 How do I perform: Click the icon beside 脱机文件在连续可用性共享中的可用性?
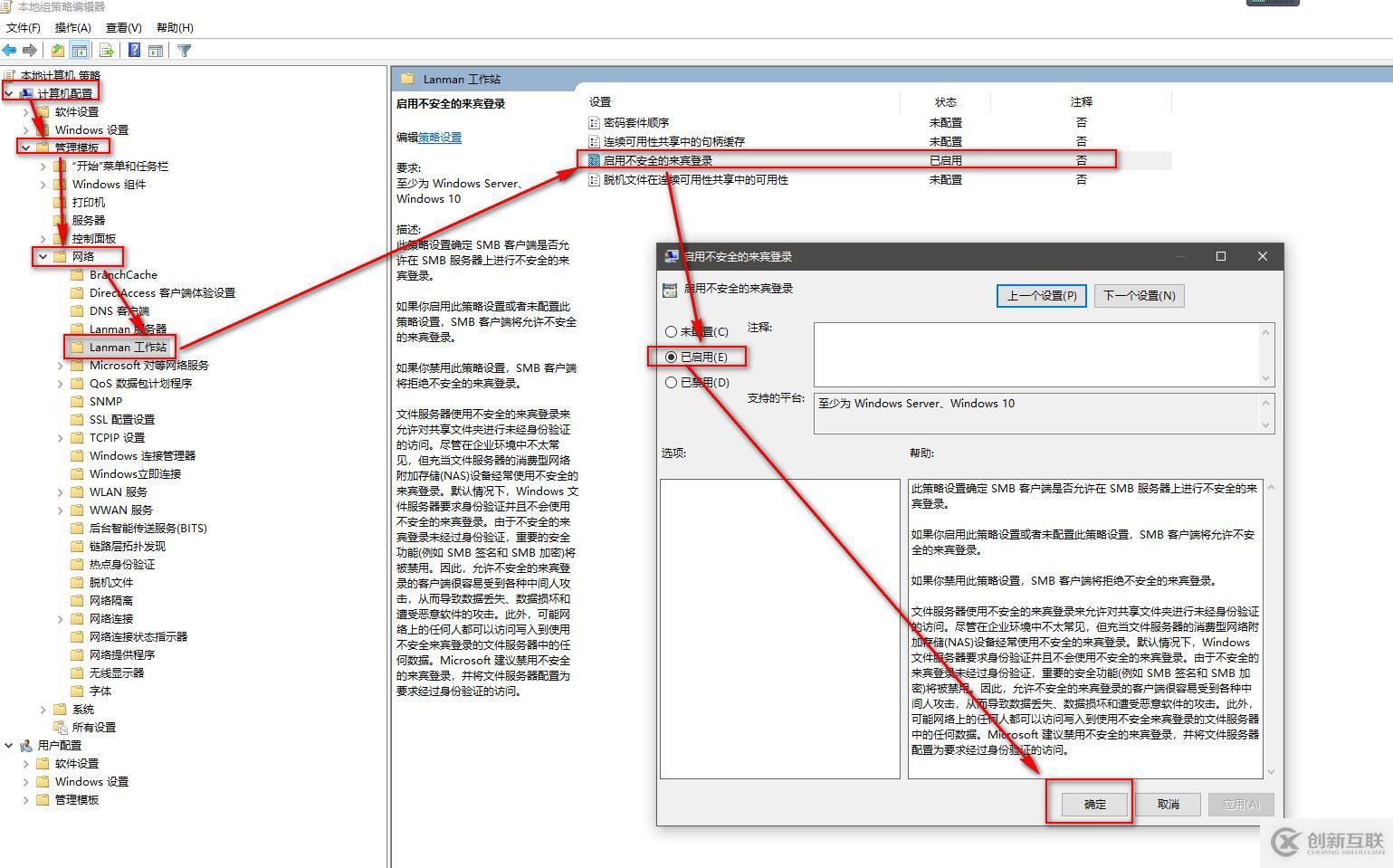[594, 179]
